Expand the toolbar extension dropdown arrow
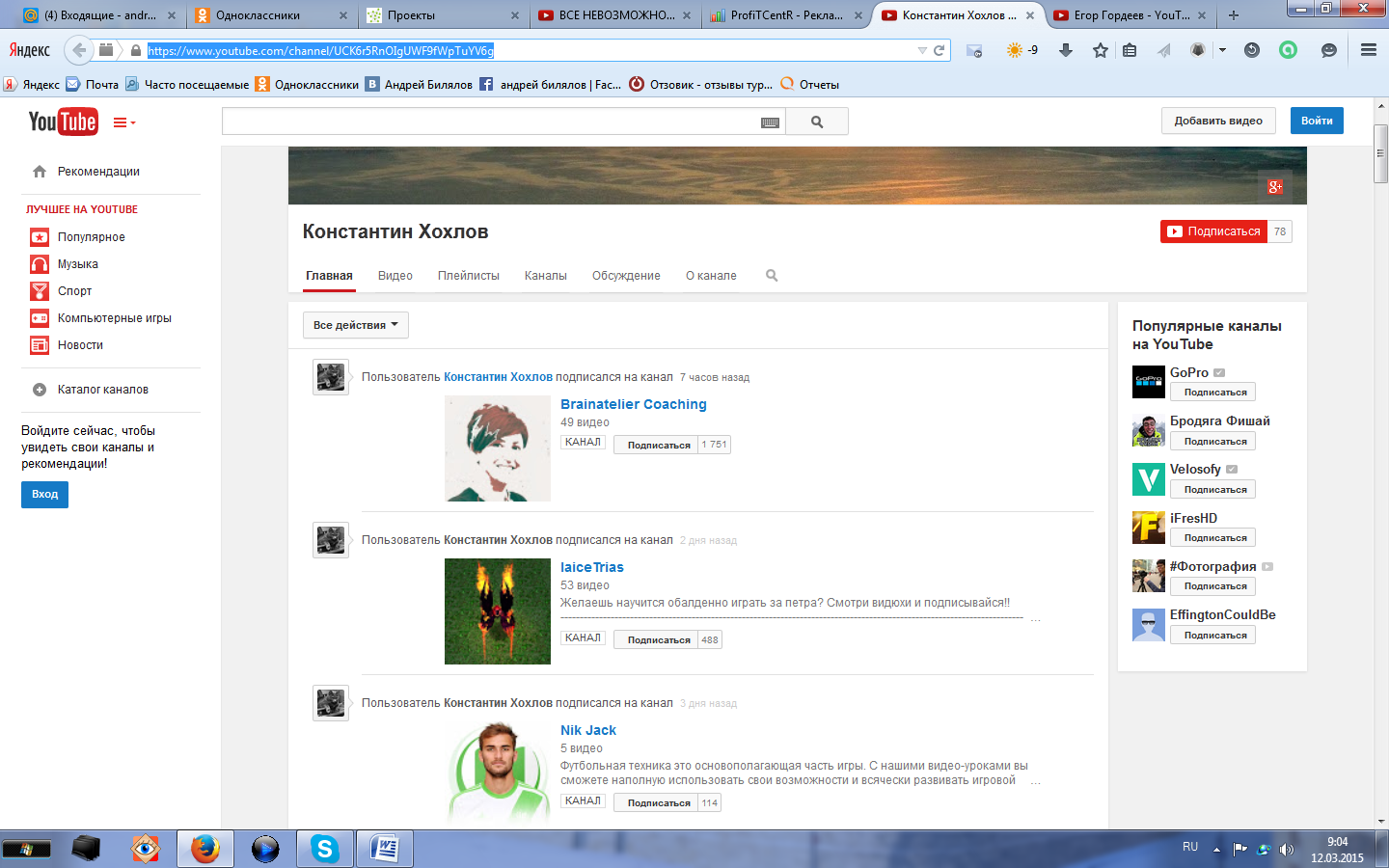The height and width of the screenshot is (868, 1389). 1222,50
